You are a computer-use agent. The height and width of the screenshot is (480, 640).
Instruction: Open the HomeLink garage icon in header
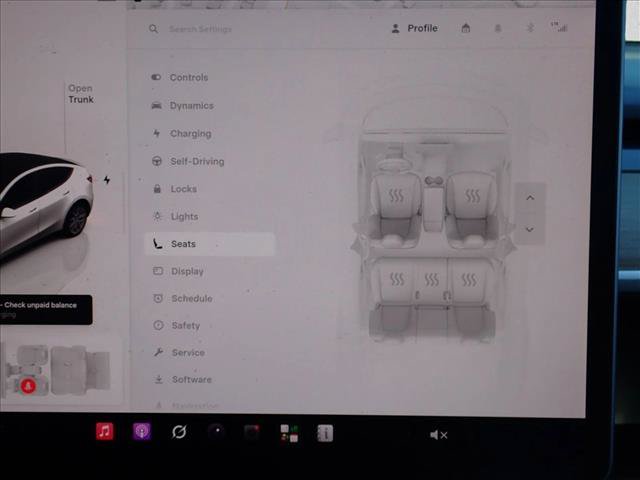coord(466,28)
